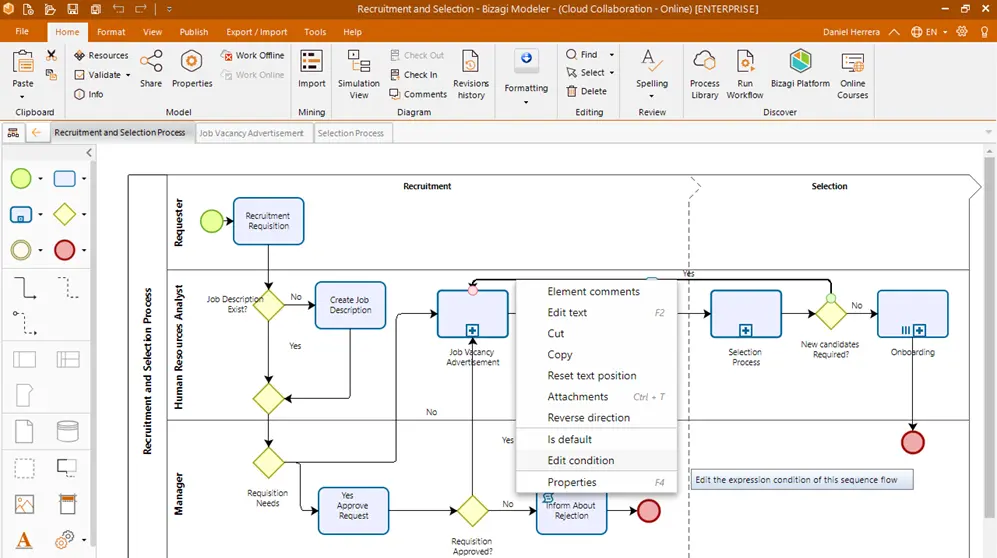The width and height of the screenshot is (997, 558).
Task: Switch to the Format ribbon tab
Action: [x=111, y=32]
